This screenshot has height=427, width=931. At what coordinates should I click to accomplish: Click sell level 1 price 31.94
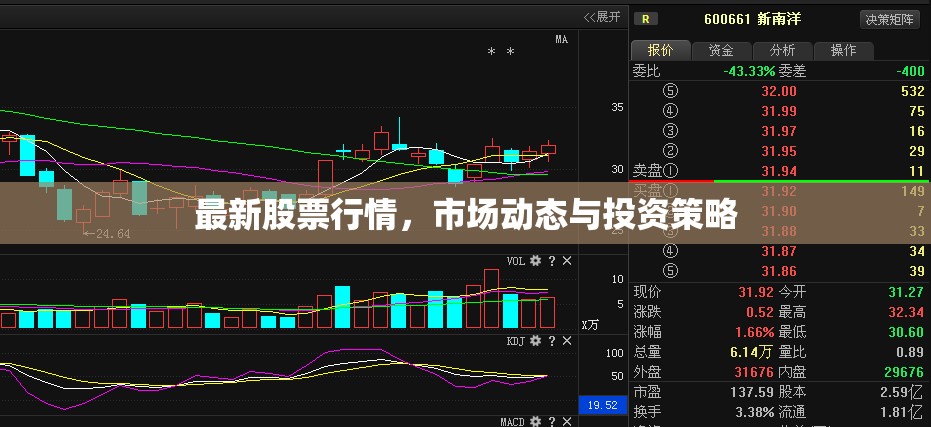[x=779, y=171]
